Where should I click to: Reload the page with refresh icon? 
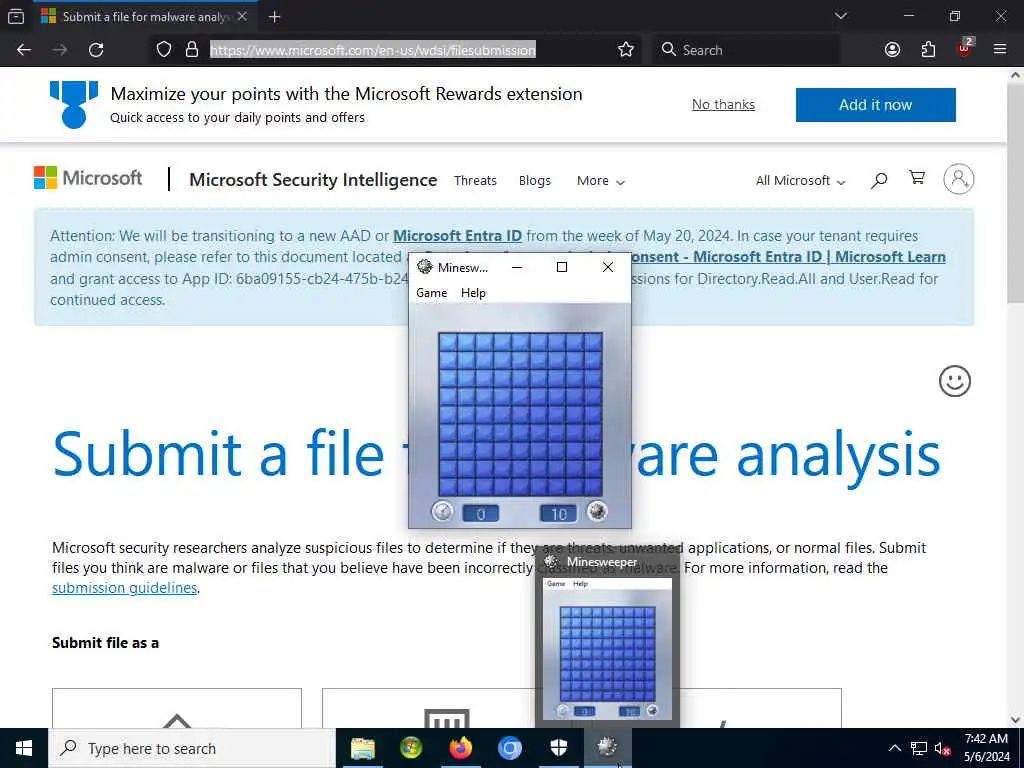pos(96,50)
